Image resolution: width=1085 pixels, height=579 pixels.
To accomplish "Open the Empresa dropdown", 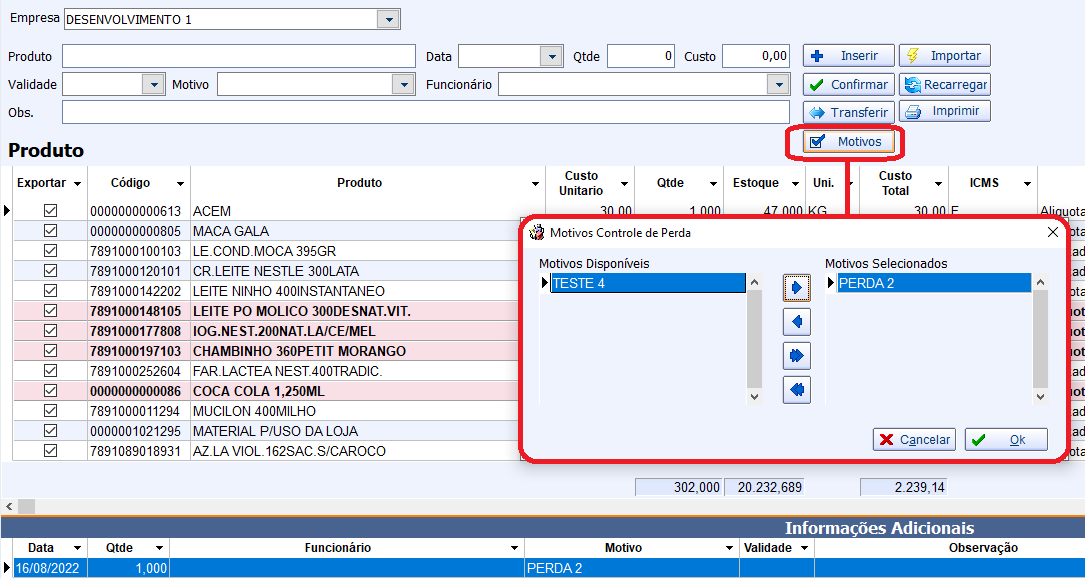I will (388, 19).
